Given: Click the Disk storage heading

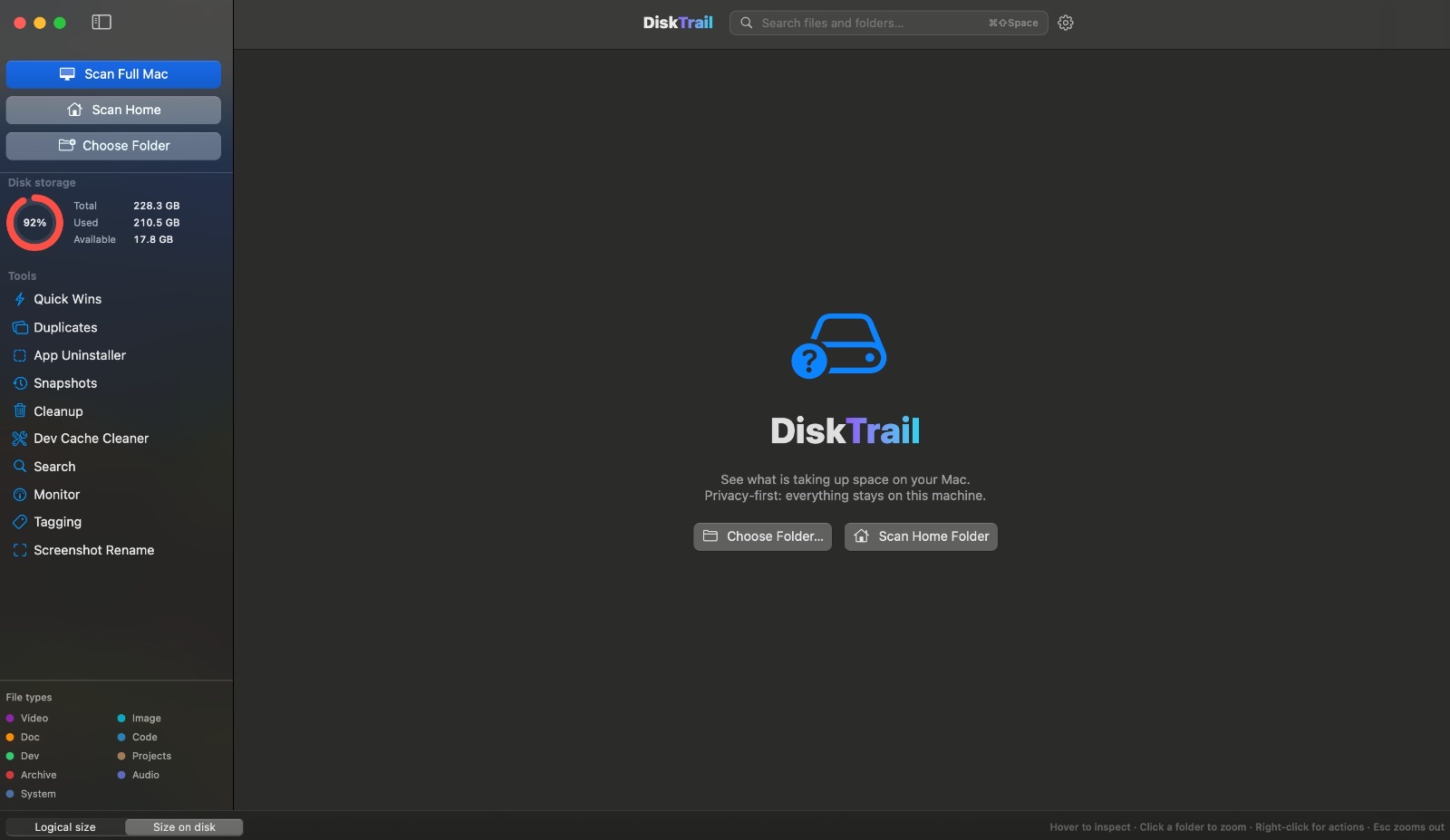Looking at the screenshot, I should pyautogui.click(x=42, y=182).
